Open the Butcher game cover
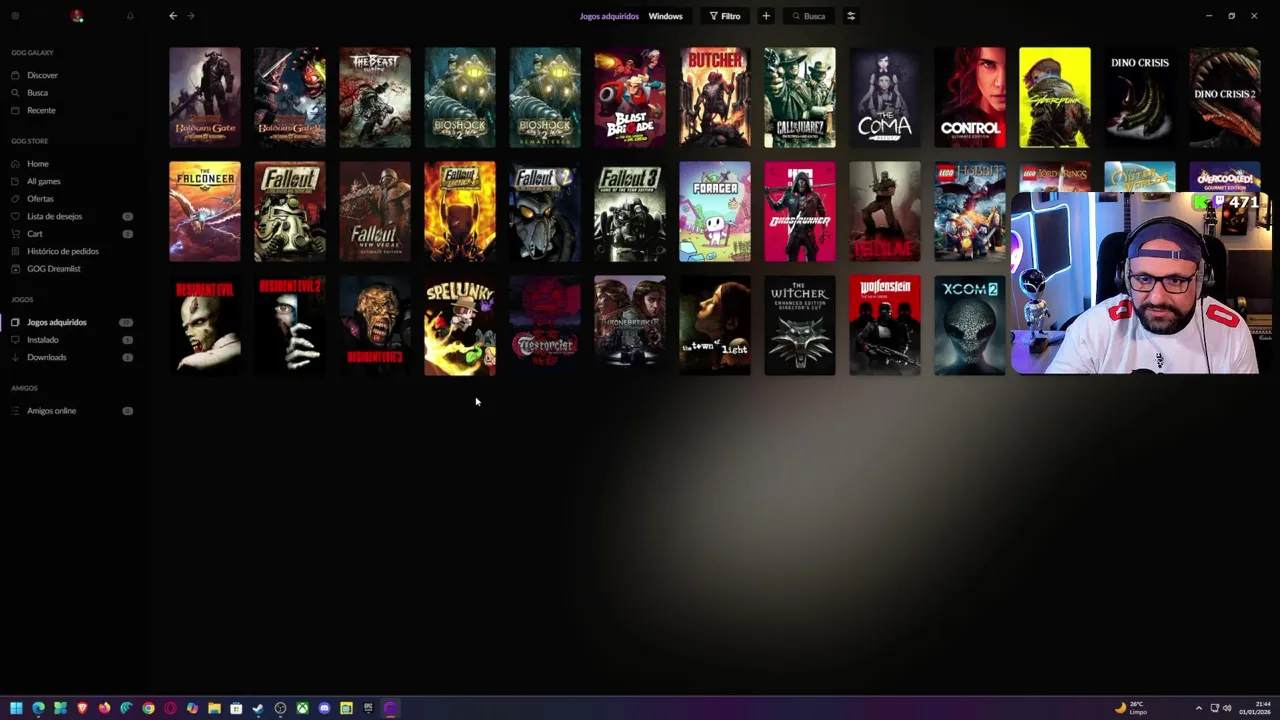This screenshot has width=1280, height=720. (715, 97)
